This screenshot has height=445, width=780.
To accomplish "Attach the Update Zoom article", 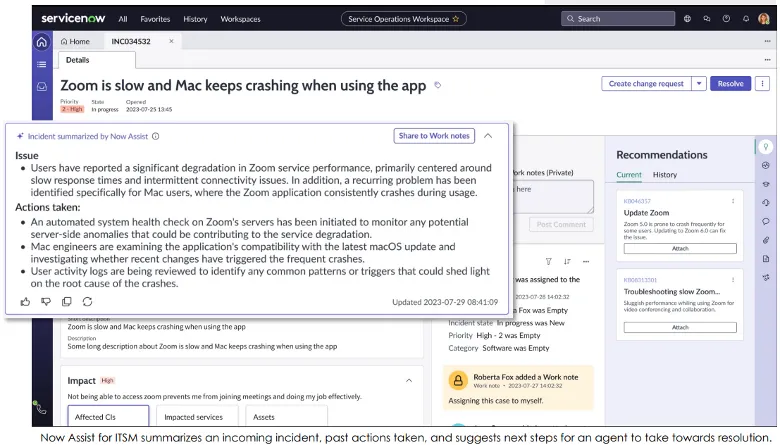I will pos(680,249).
